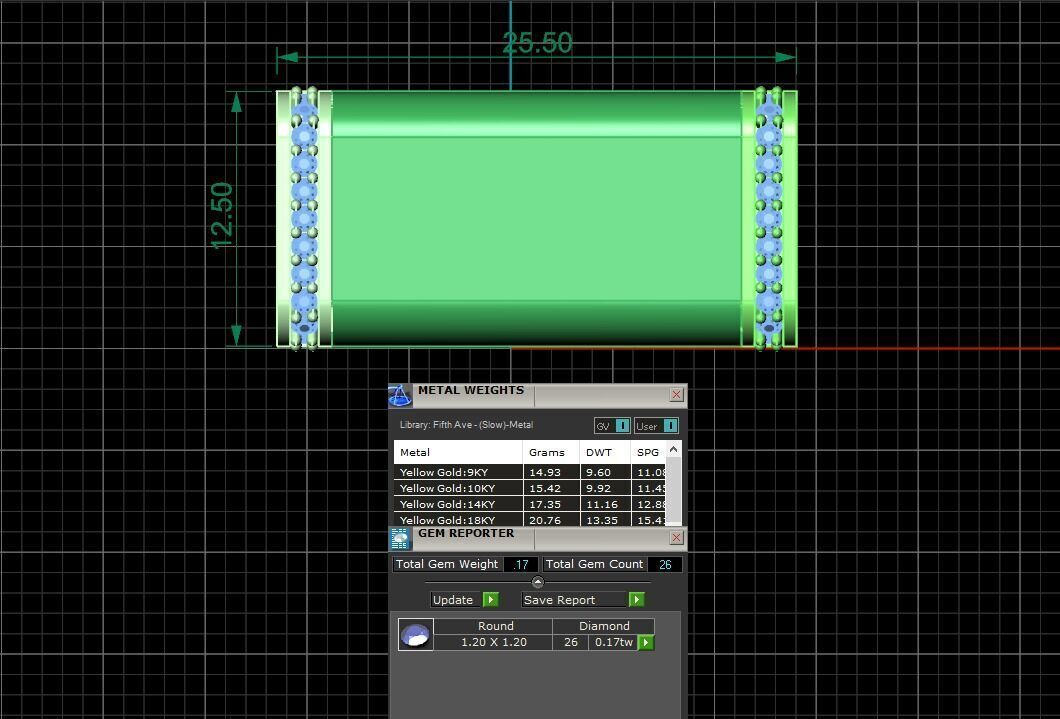
Task: Click the Library: Fifth Ave - (Slow)-Metal label
Action: pyautogui.click(x=466, y=425)
